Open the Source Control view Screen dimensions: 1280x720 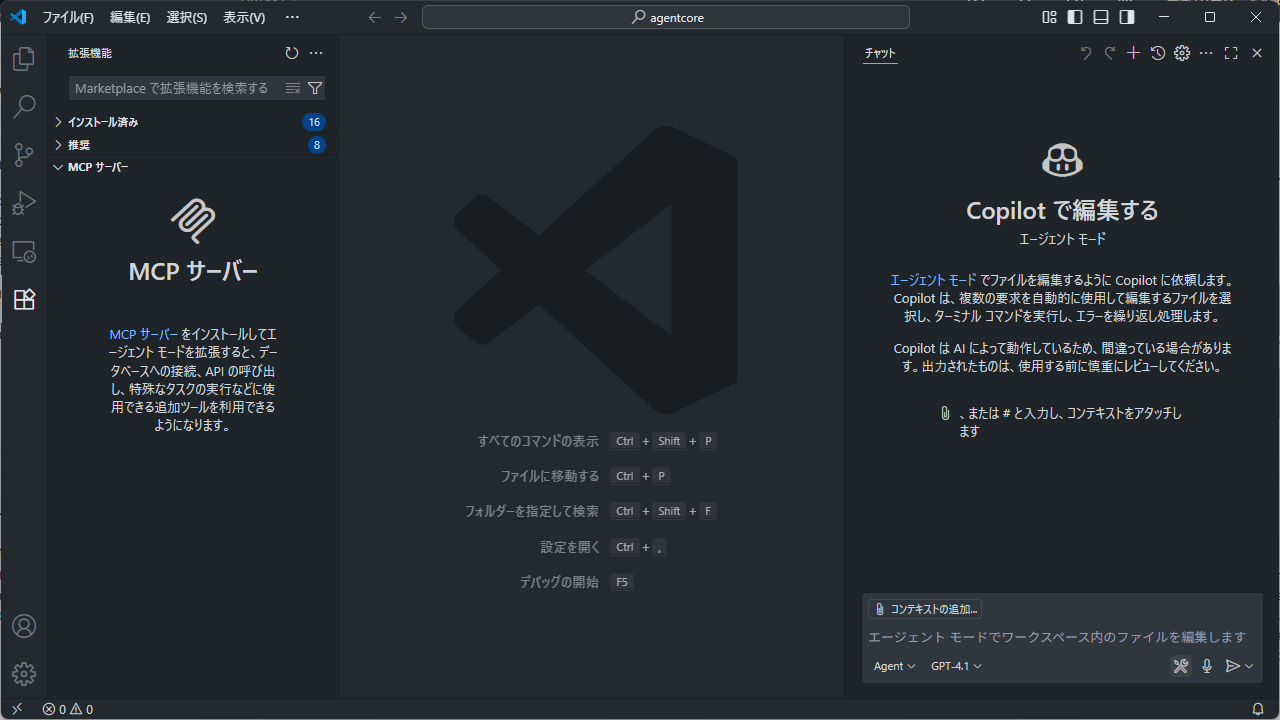pos(24,154)
